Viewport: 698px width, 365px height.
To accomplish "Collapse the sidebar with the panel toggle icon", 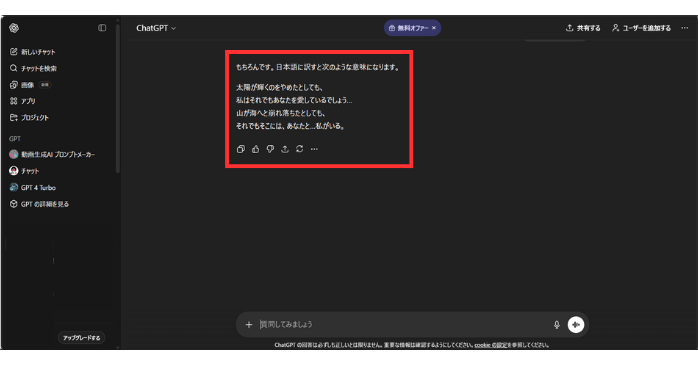I will [102, 28].
